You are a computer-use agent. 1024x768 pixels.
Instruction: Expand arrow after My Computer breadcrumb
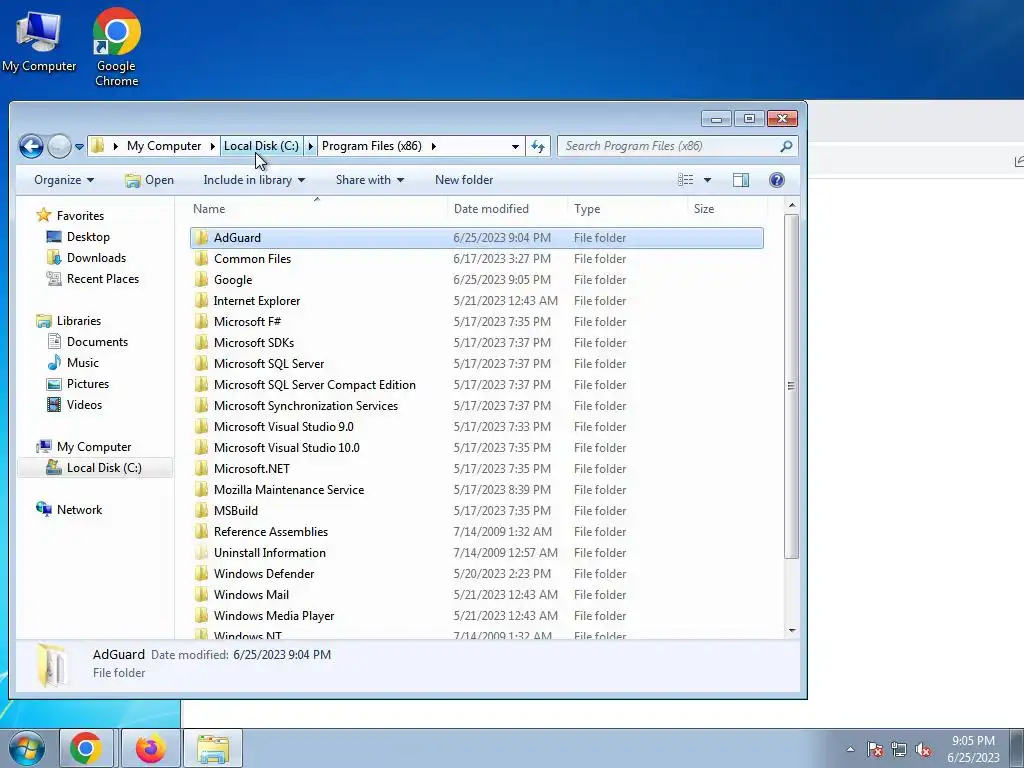(x=212, y=146)
